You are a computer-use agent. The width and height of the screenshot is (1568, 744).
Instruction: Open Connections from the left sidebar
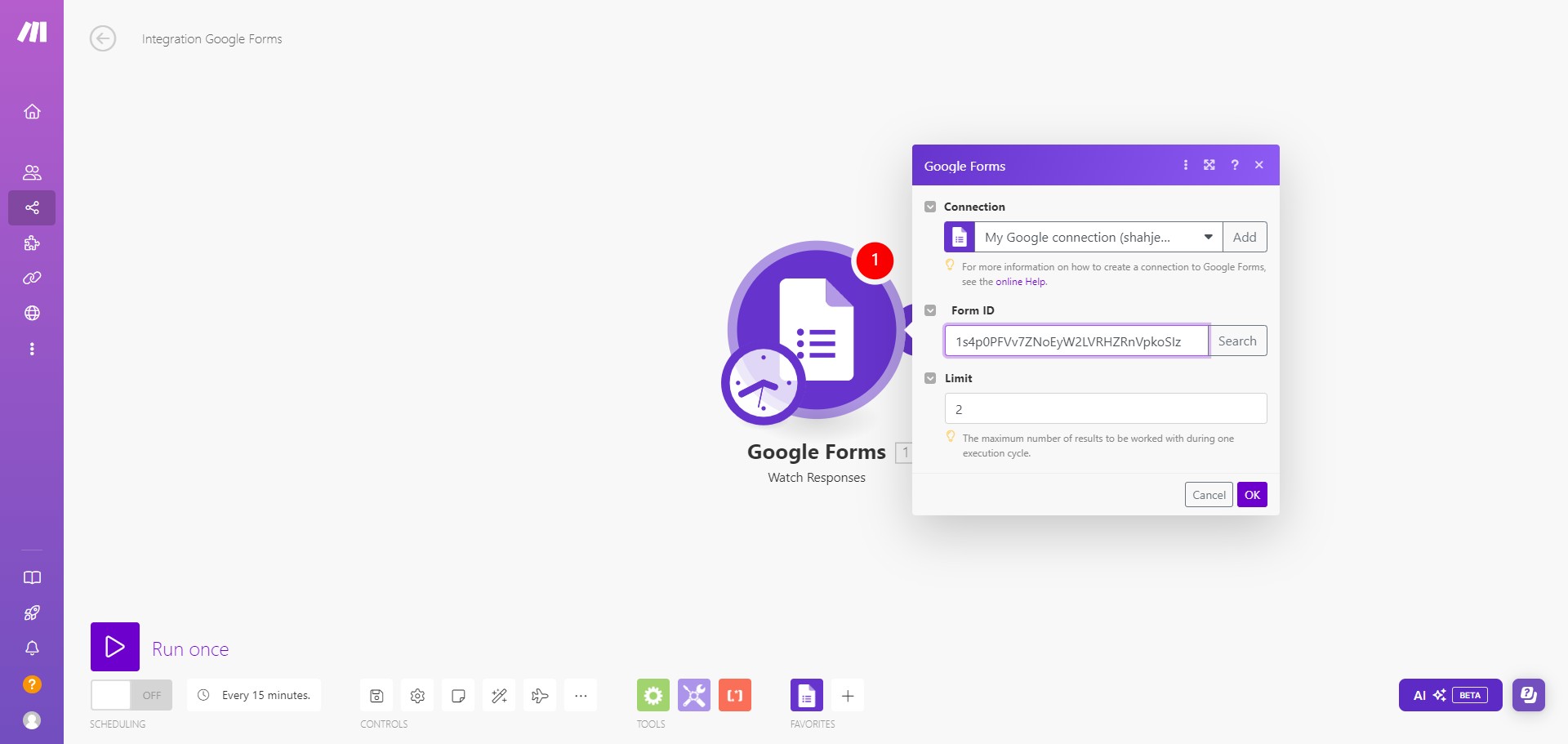(x=32, y=278)
